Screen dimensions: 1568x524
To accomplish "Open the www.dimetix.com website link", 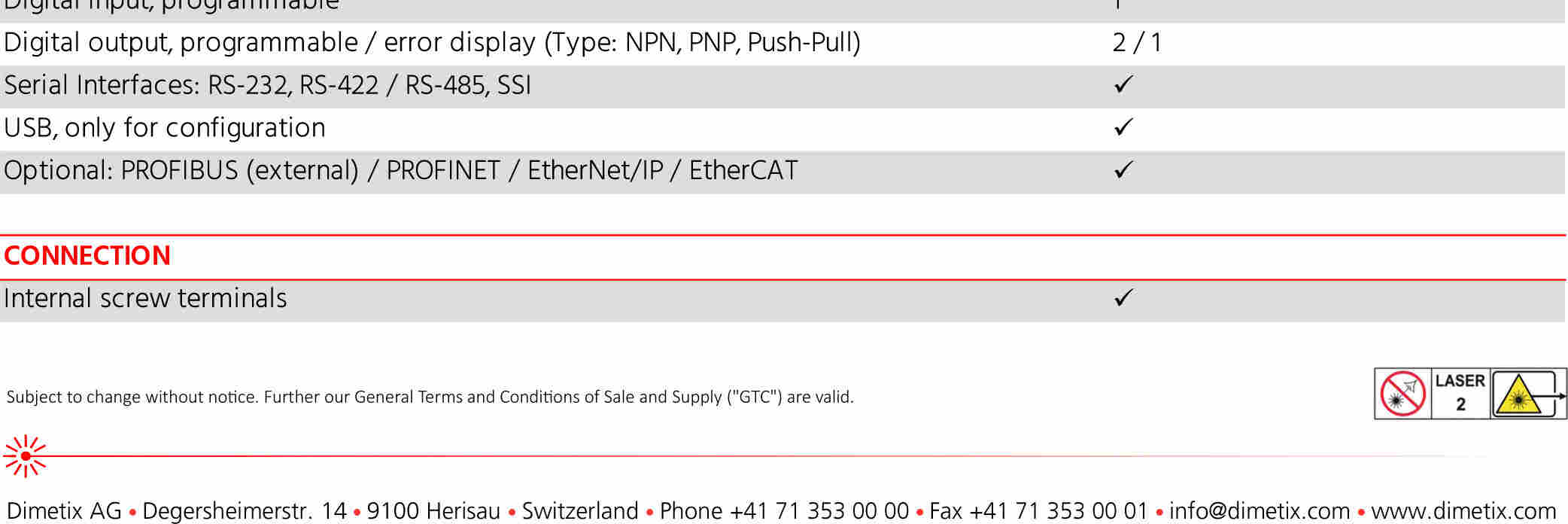I will pyautogui.click(x=1463, y=511).
